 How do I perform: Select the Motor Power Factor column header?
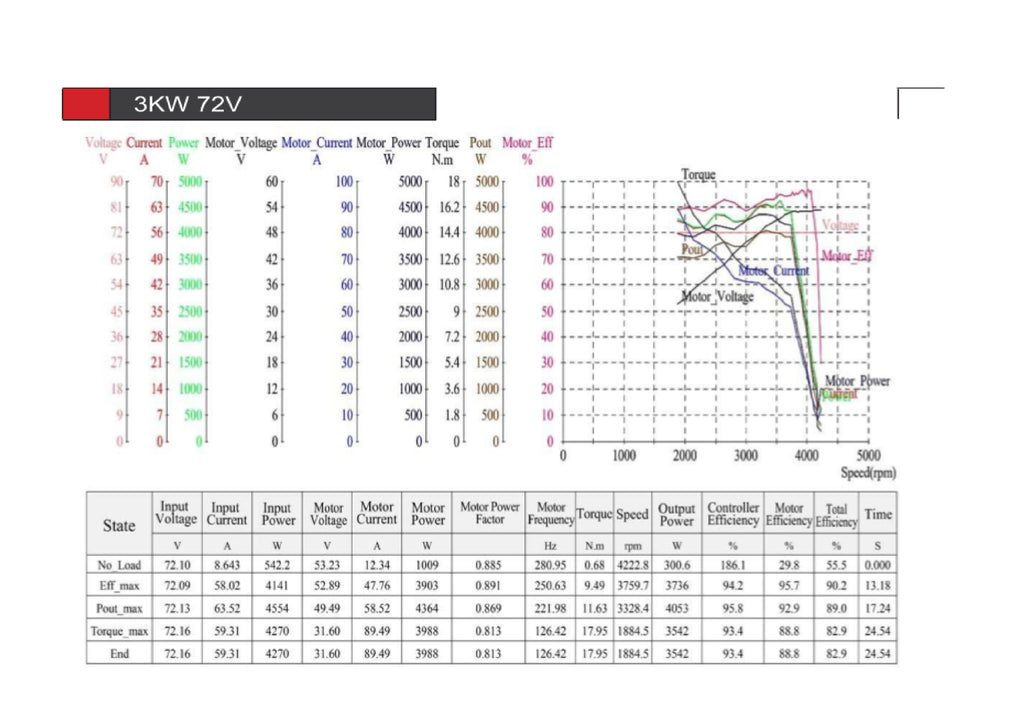[490, 513]
